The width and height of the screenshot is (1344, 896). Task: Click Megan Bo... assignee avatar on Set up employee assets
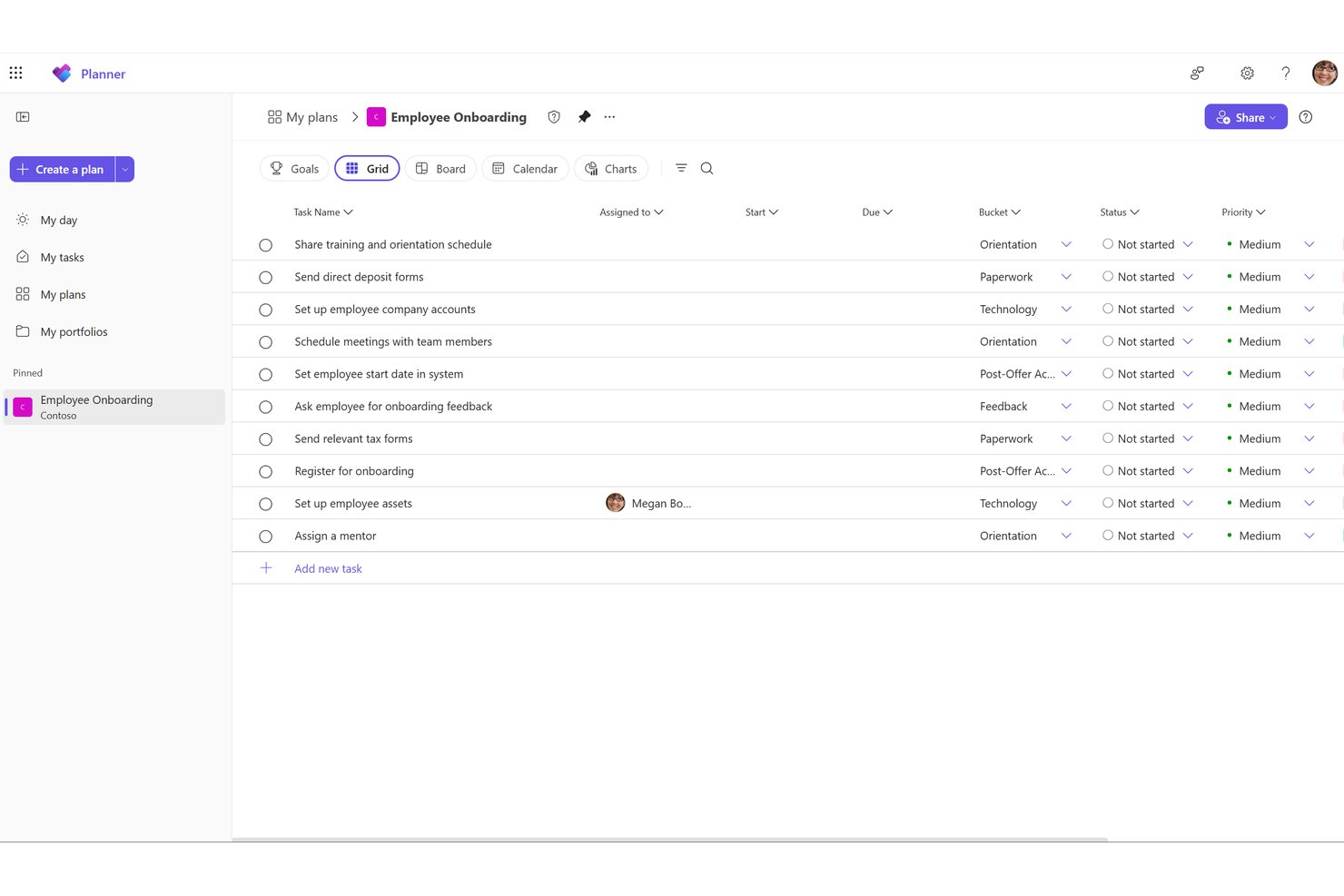pyautogui.click(x=615, y=503)
